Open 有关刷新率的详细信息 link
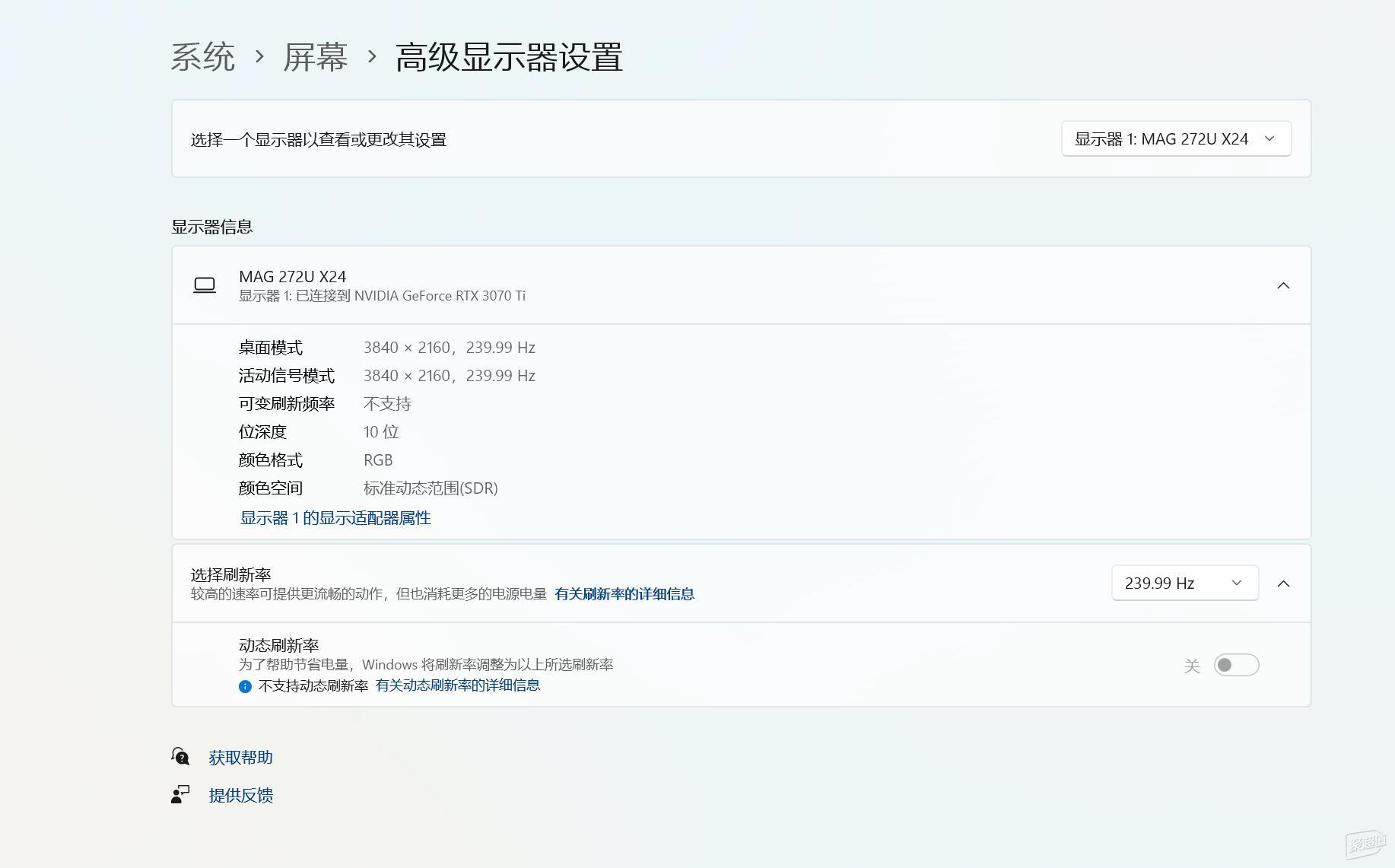The width and height of the screenshot is (1395, 868). [624, 594]
